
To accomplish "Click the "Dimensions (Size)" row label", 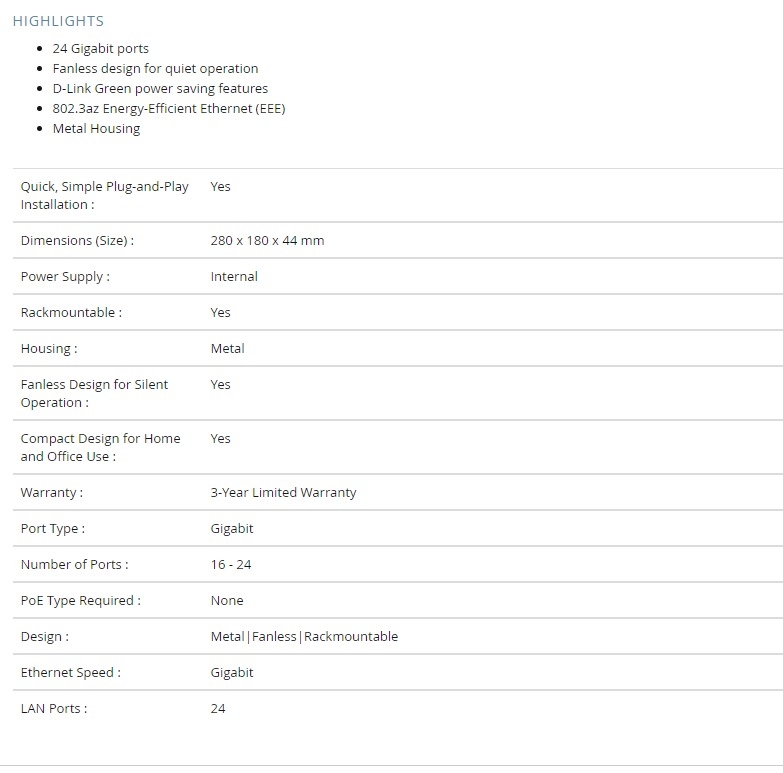I will click(77, 240).
